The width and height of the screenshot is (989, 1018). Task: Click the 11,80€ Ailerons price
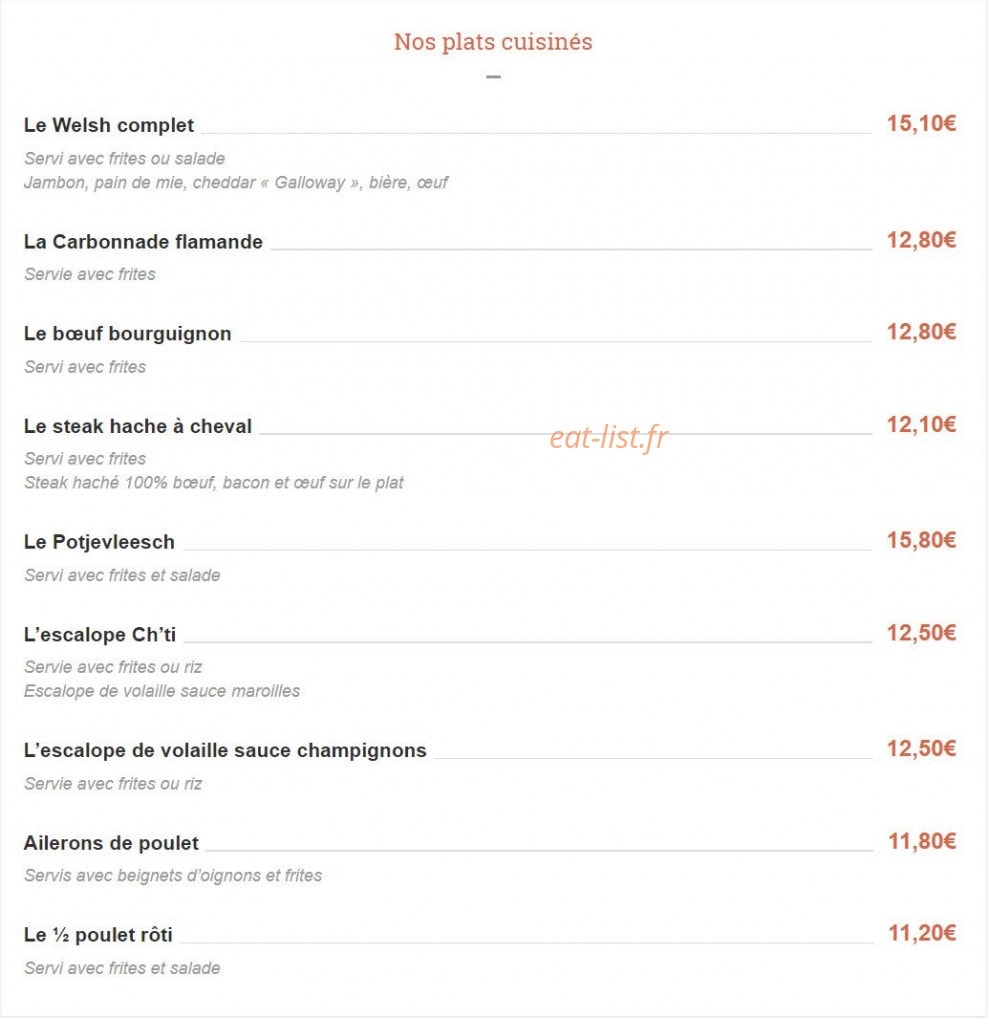click(x=921, y=841)
